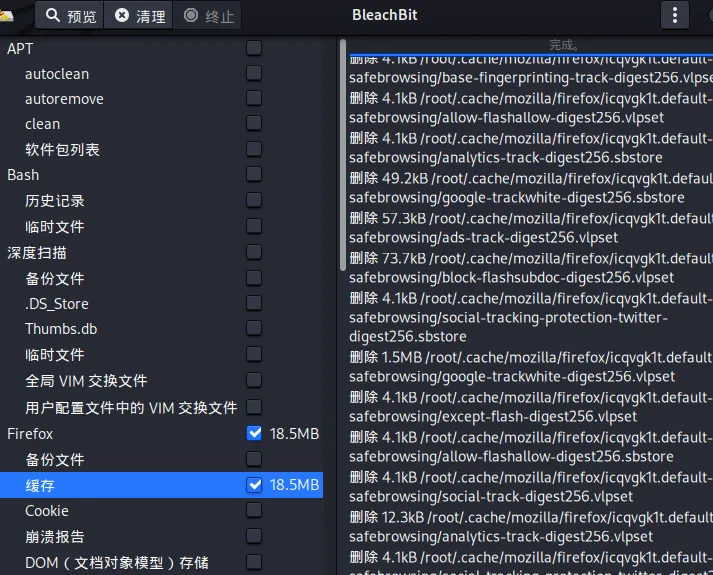Click the 终止 (Abort) toolbar button

[207, 15]
